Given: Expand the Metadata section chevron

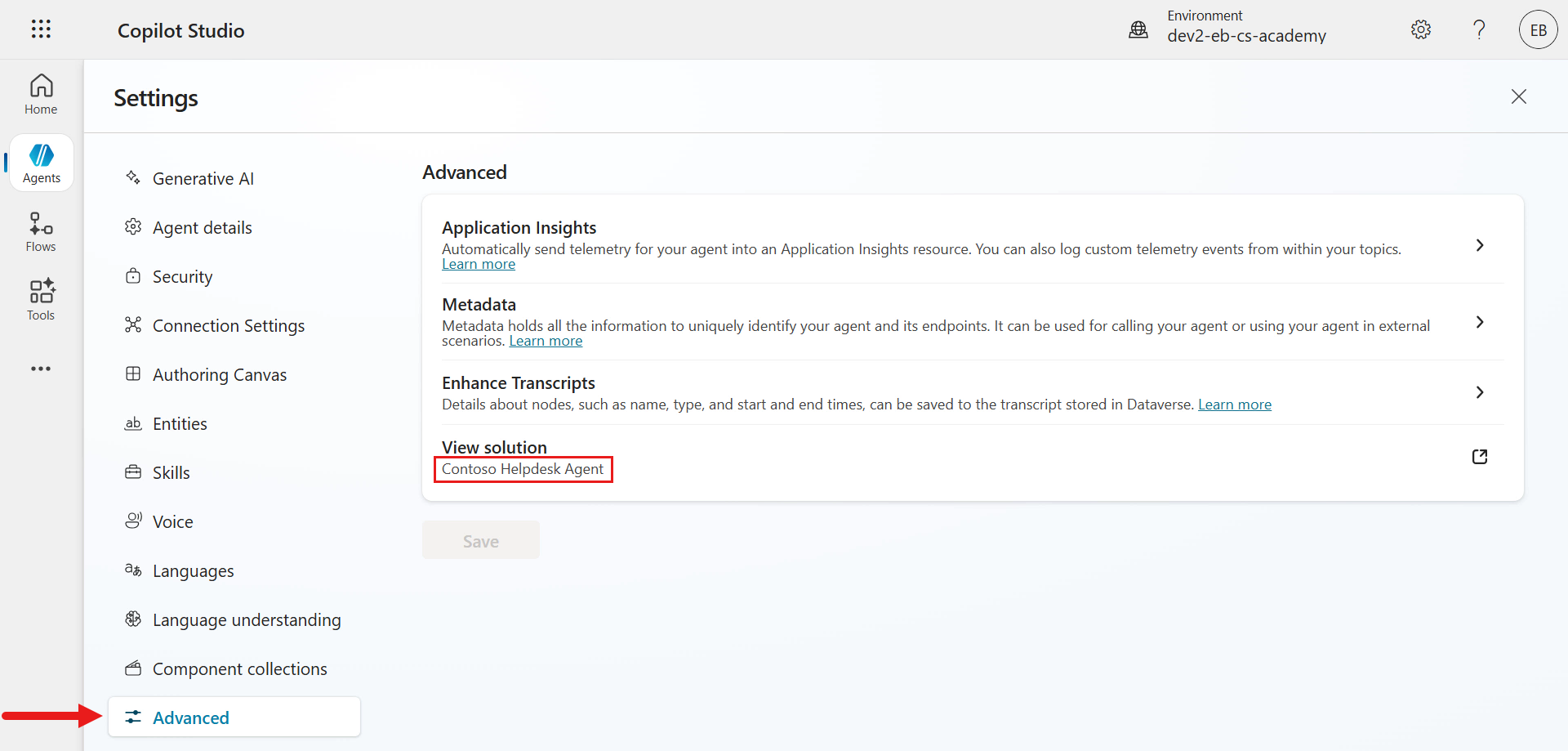Looking at the screenshot, I should [1481, 322].
